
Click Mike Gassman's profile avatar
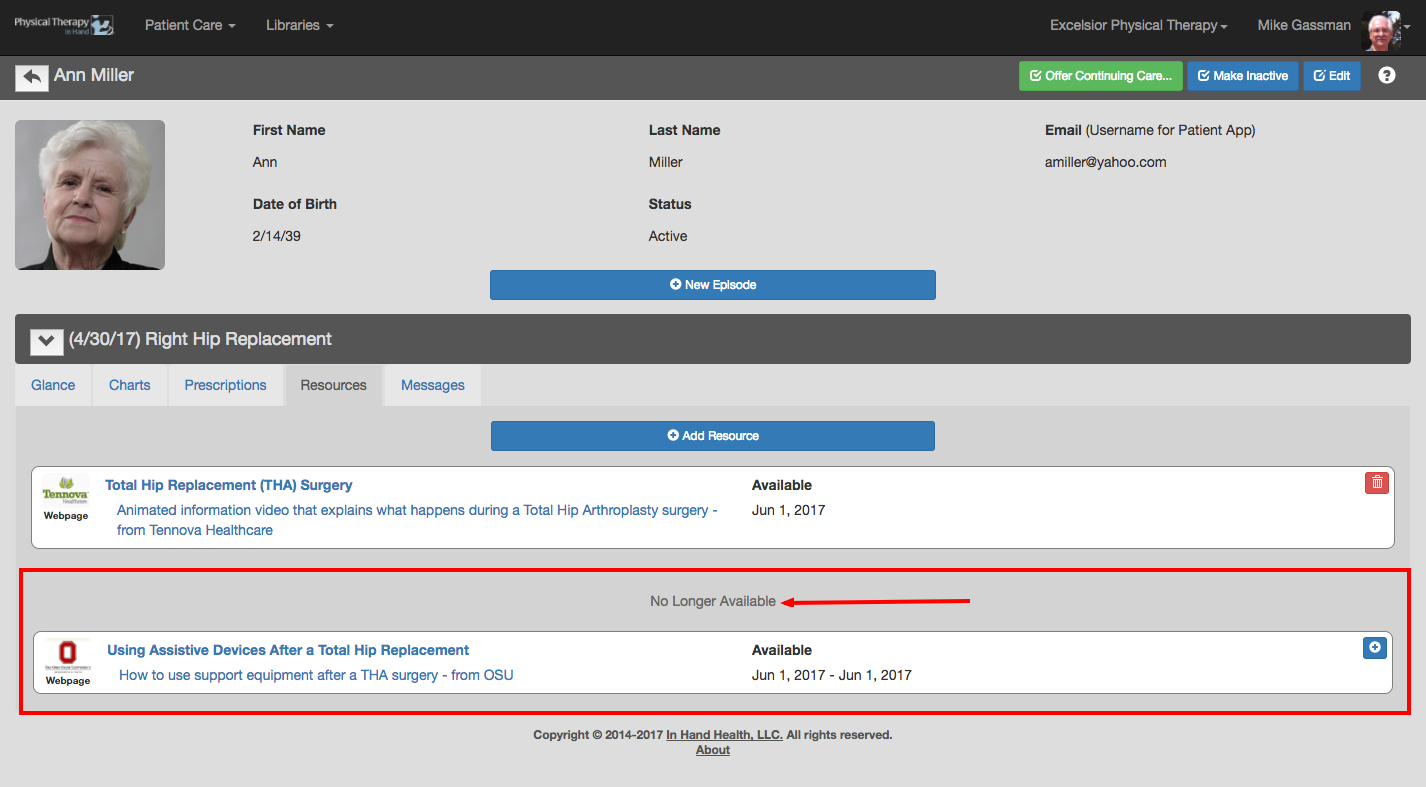(1381, 30)
